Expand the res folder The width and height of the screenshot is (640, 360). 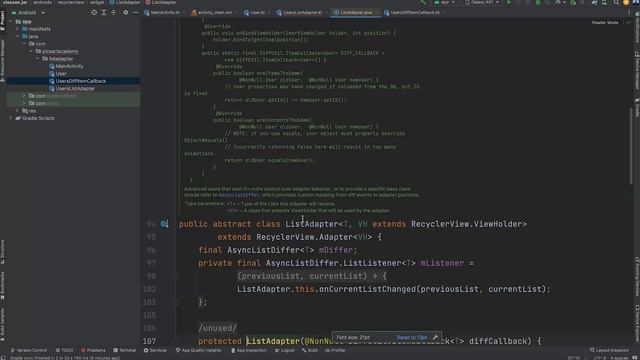point(18,111)
